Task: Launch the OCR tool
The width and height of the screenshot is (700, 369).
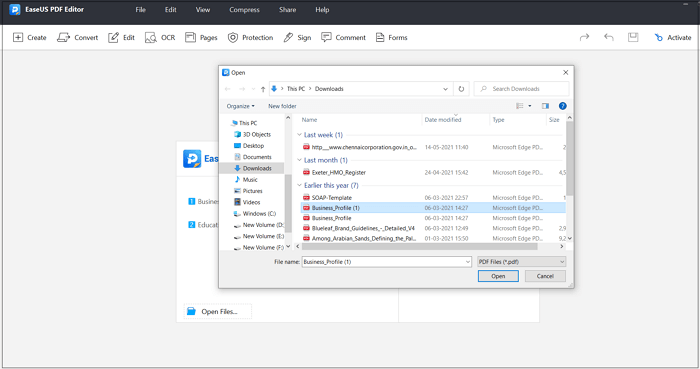Action: pos(160,37)
